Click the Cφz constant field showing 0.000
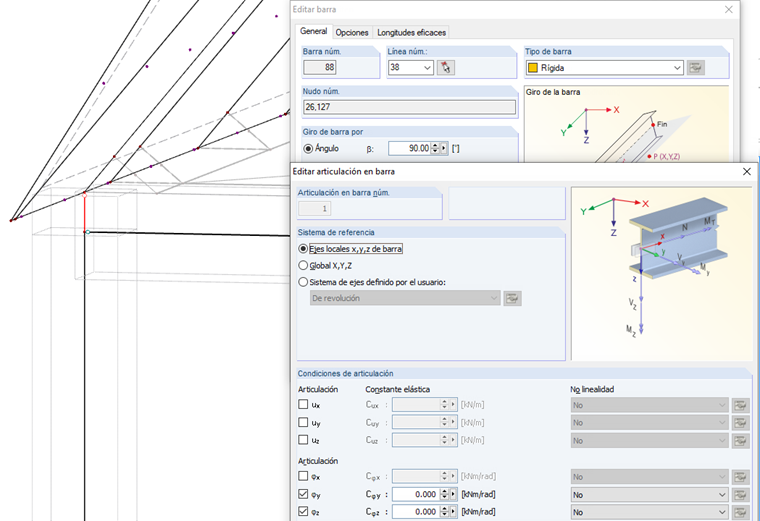This screenshot has width=760, height=521. point(415,512)
